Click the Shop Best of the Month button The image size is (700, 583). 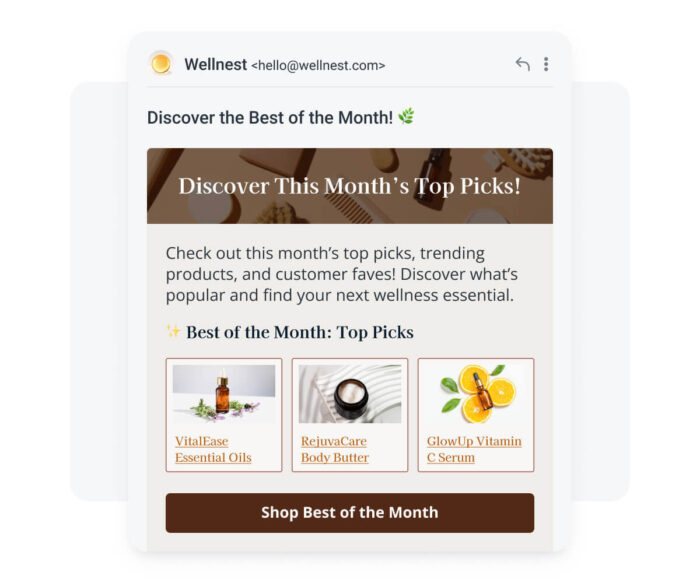350,513
